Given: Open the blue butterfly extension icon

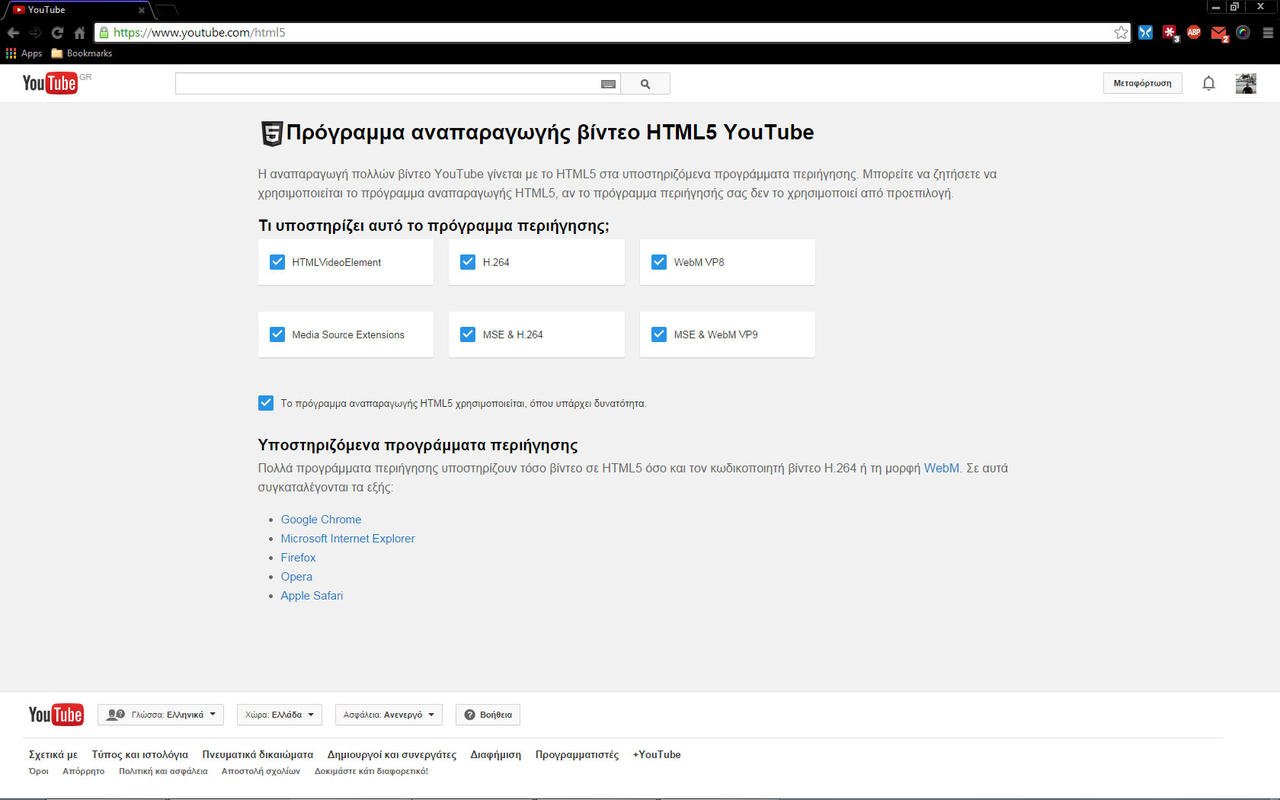Looking at the screenshot, I should [1145, 32].
